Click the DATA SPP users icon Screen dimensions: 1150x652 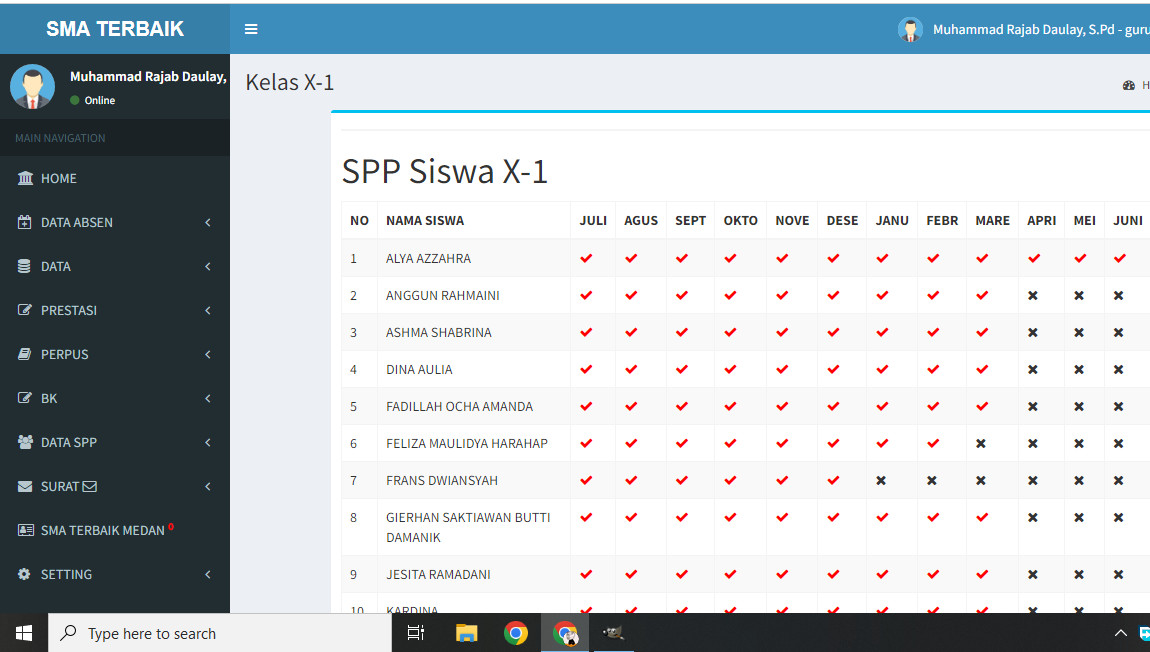[x=26, y=442]
